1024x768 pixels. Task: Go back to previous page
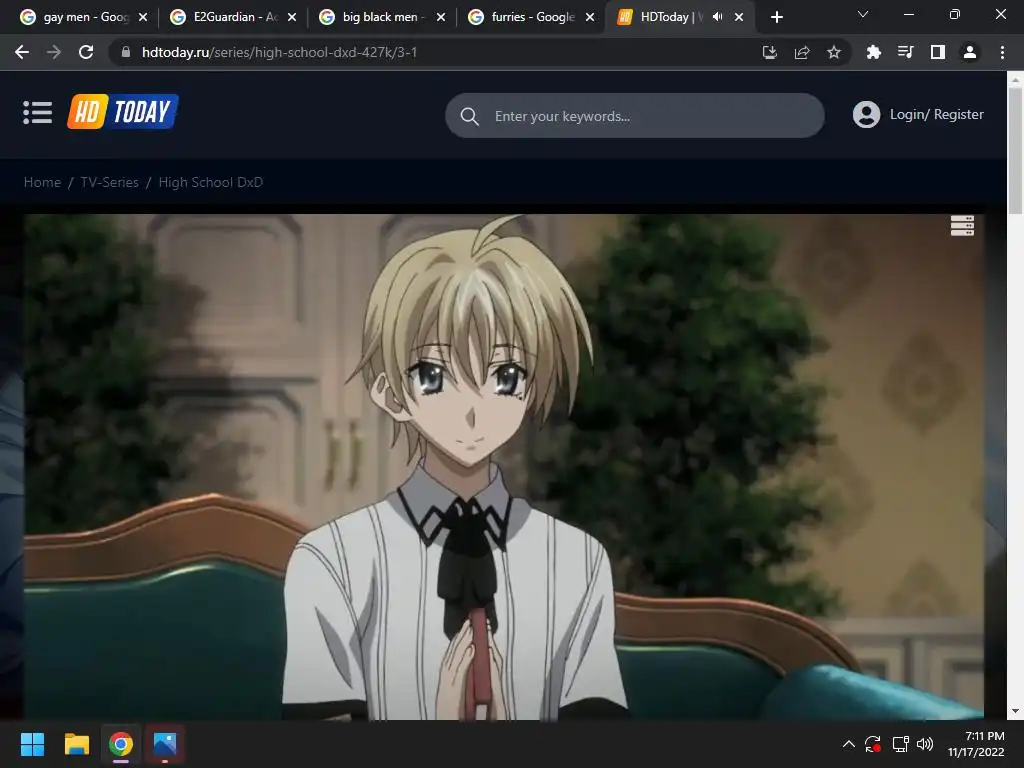point(22,52)
